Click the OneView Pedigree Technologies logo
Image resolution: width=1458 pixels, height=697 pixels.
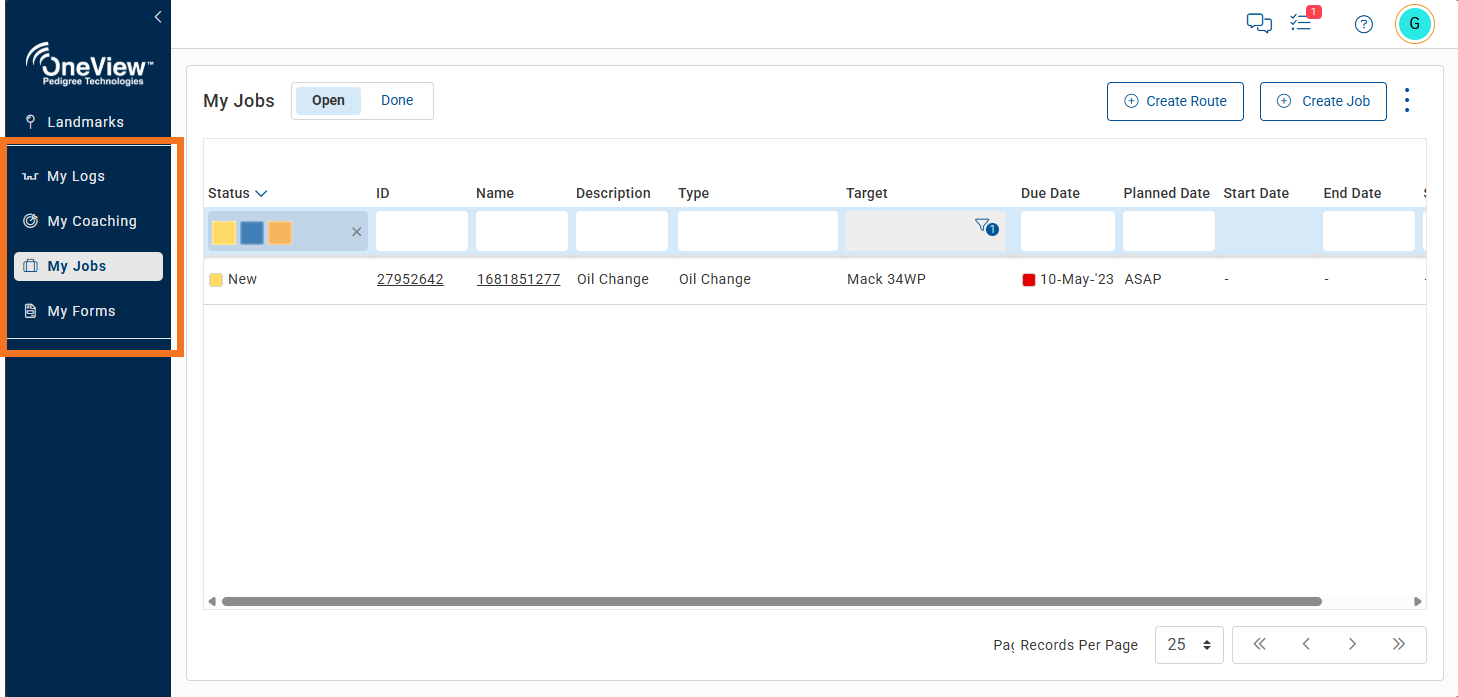89,65
